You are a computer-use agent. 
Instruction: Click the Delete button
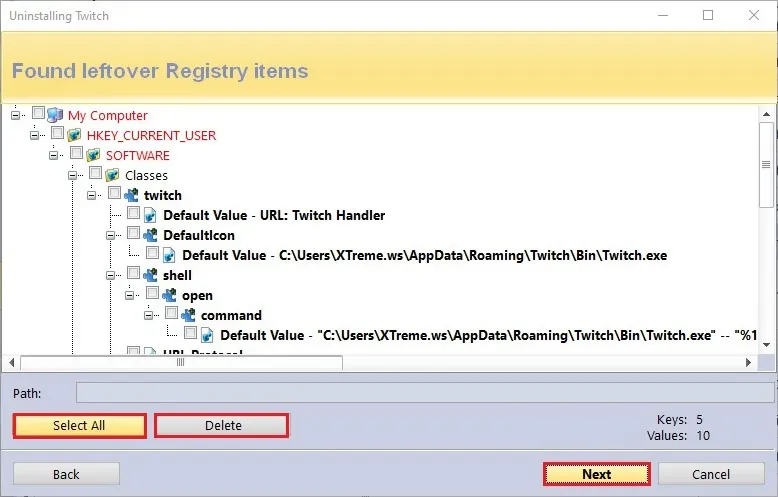pos(221,426)
